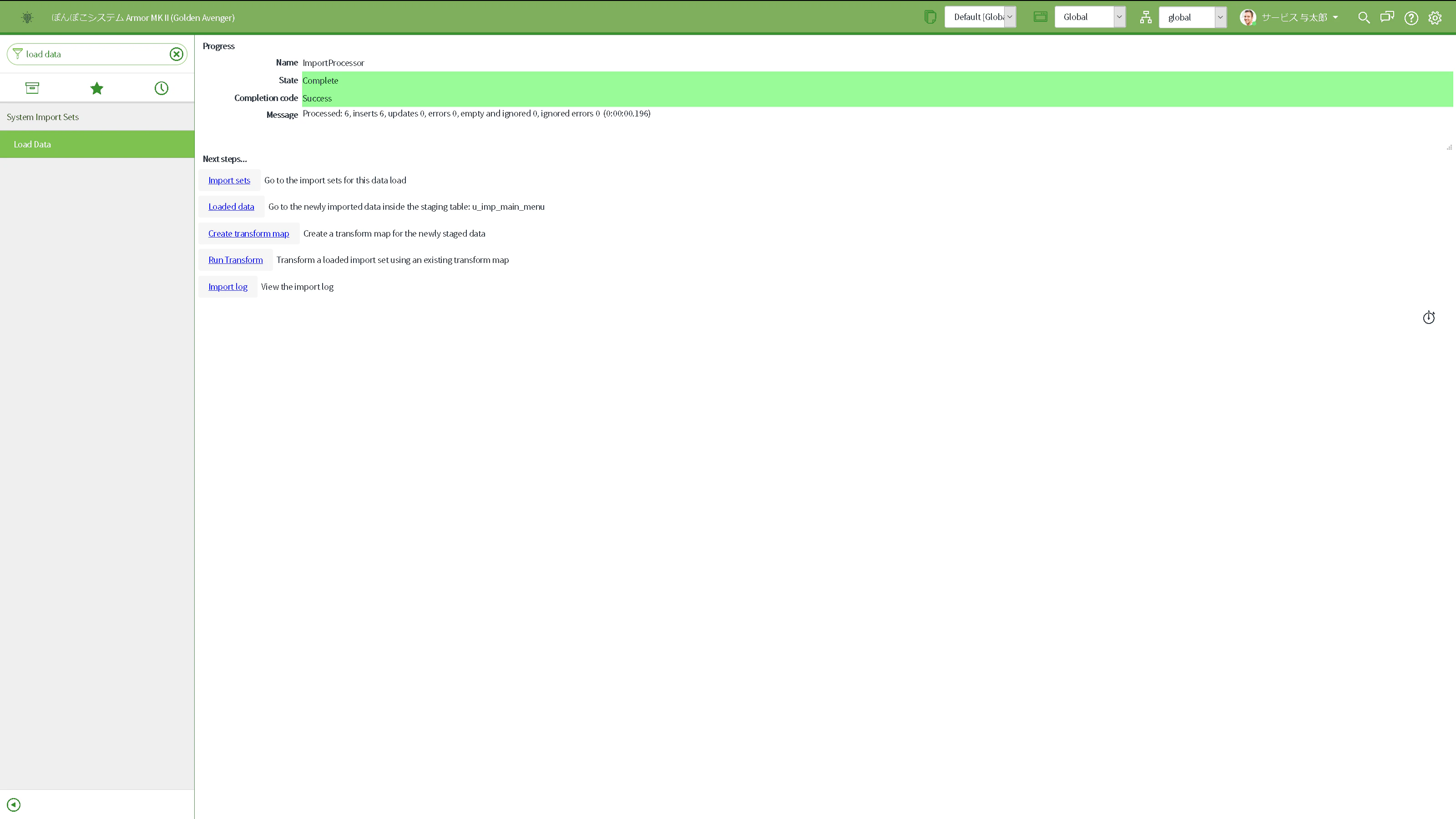Open the Default [Global] update set dropdown

tap(981, 17)
